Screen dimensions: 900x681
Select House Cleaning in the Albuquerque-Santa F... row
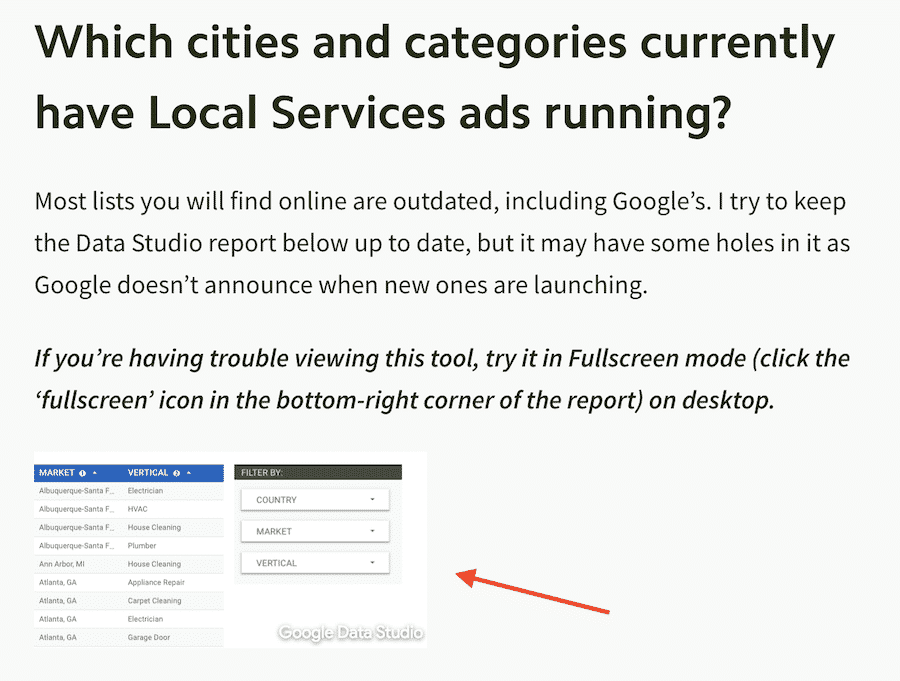coord(154,527)
